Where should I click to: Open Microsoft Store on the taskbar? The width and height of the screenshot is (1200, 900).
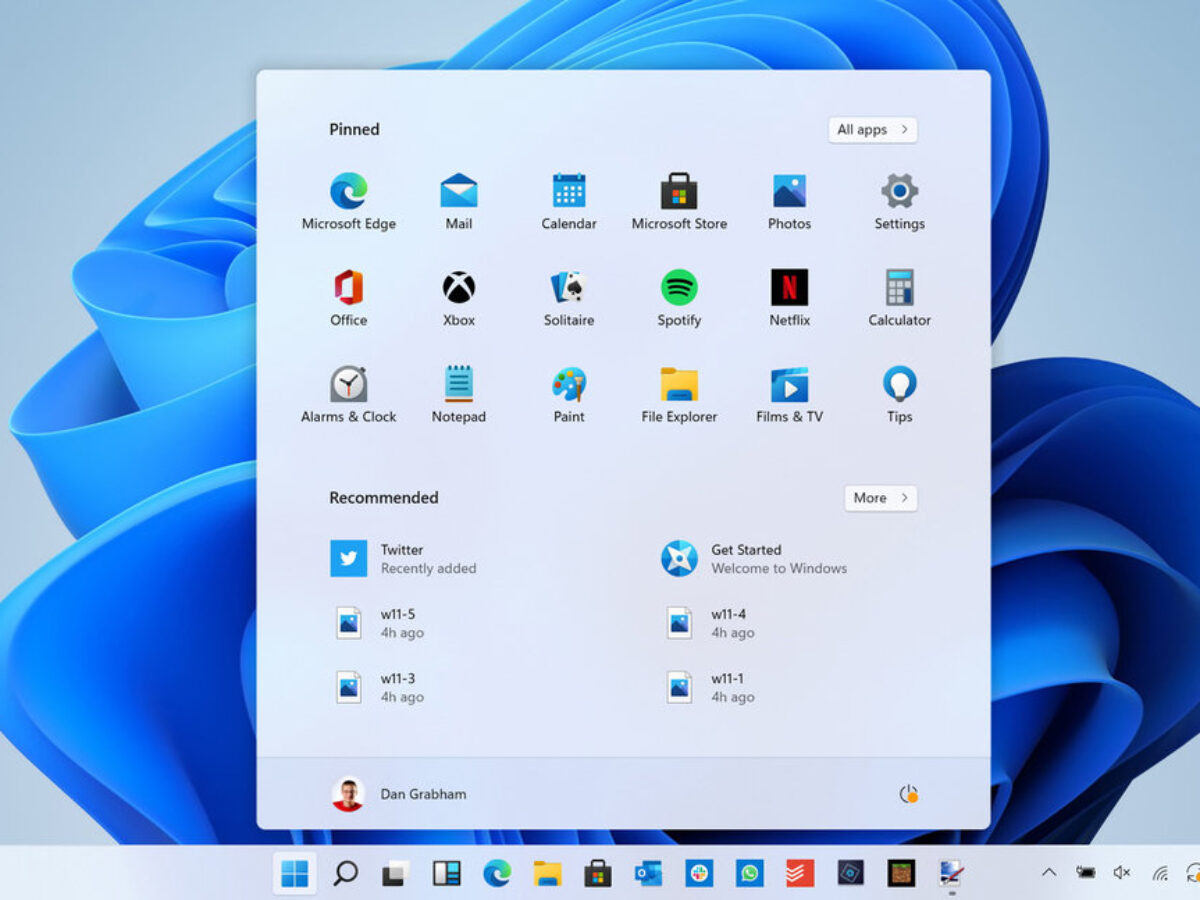[598, 873]
